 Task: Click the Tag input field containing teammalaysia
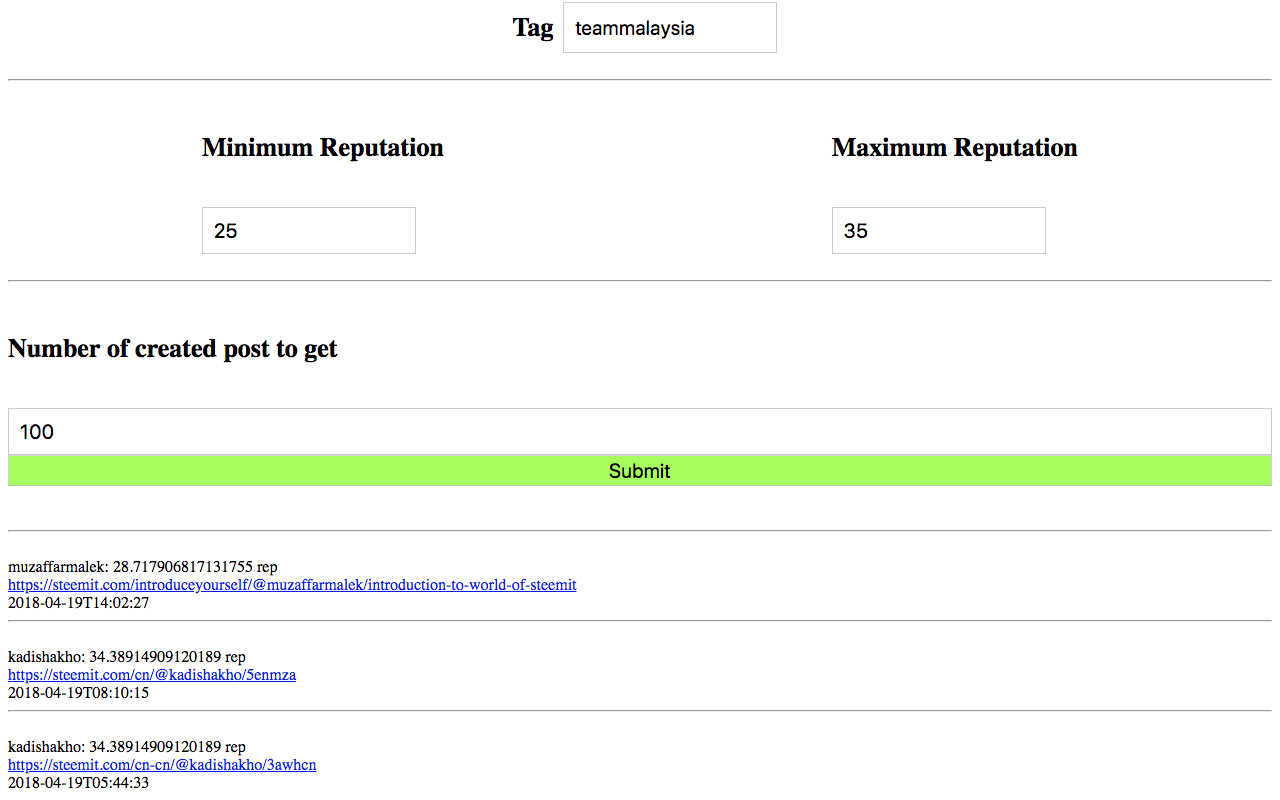pos(669,28)
